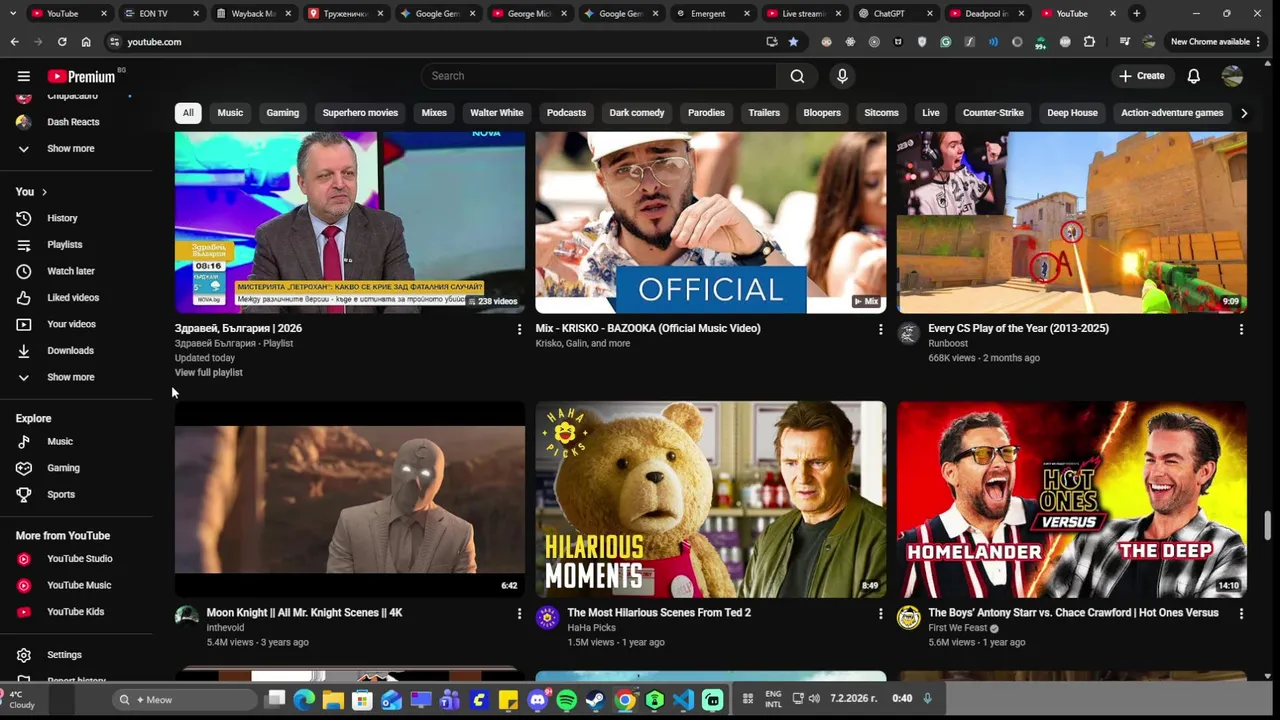Open the Dash Reacts subscription

[x=73, y=122]
